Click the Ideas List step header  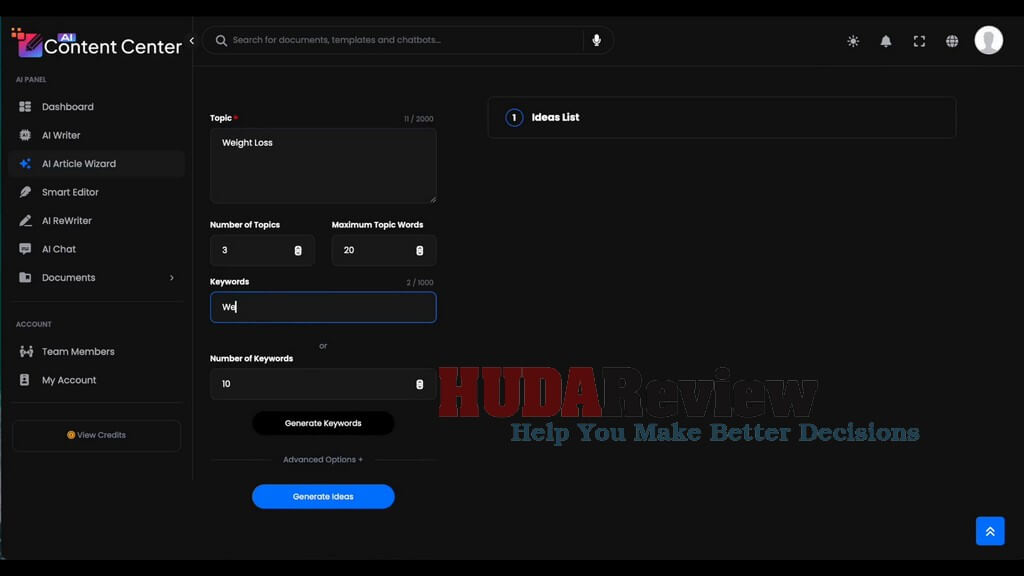pos(722,118)
